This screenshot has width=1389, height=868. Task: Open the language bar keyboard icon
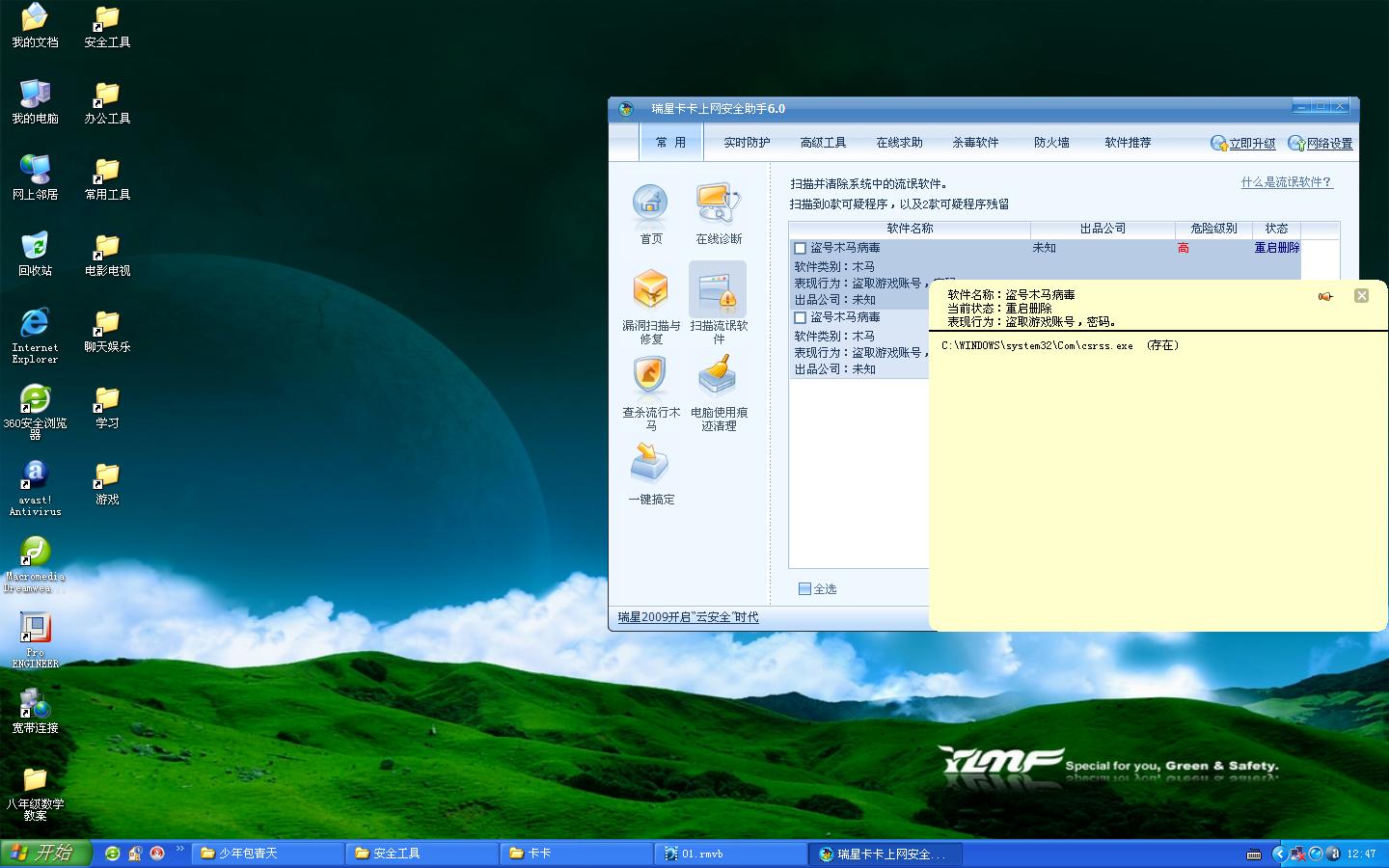pyautogui.click(x=1254, y=854)
